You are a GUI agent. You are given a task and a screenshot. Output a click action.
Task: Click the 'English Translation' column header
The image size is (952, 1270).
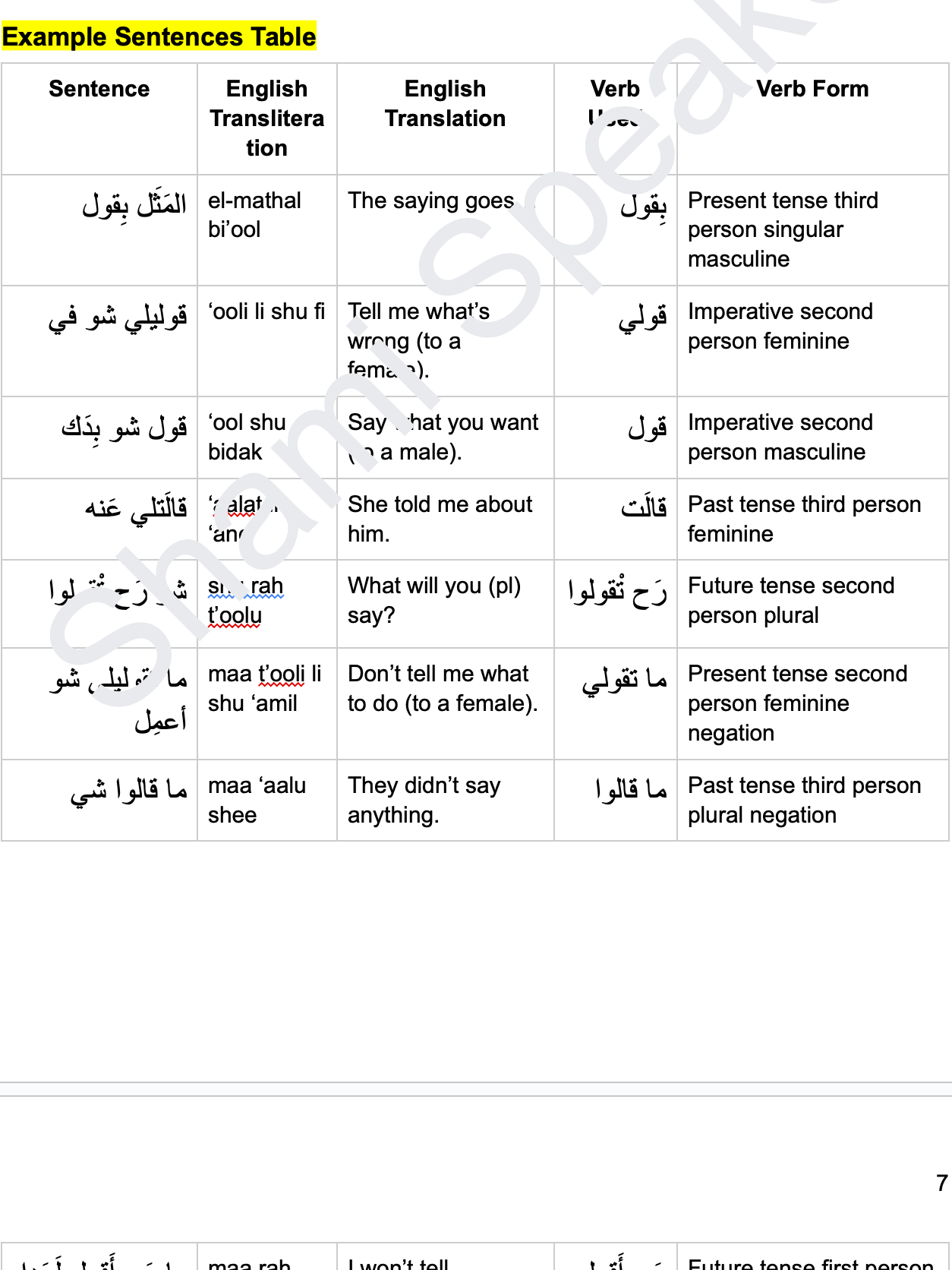(x=445, y=103)
